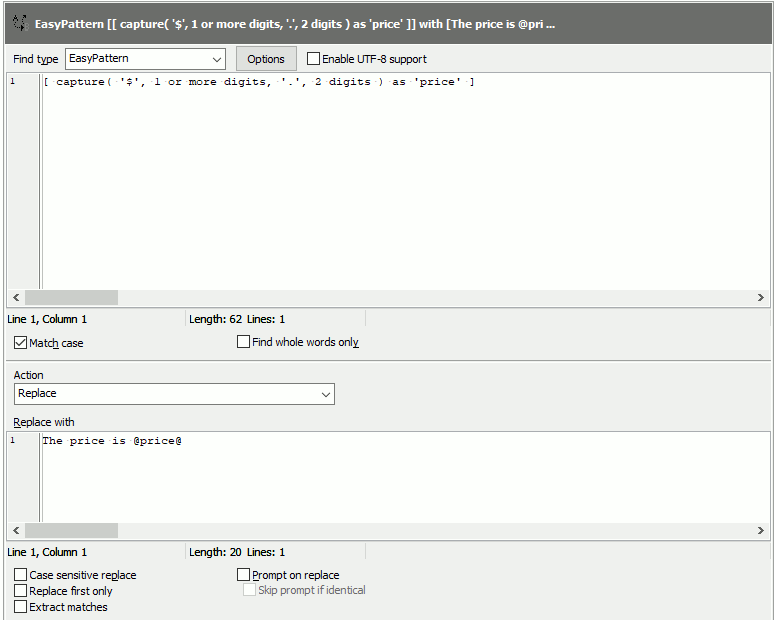Open the Find type dropdown

145,59
